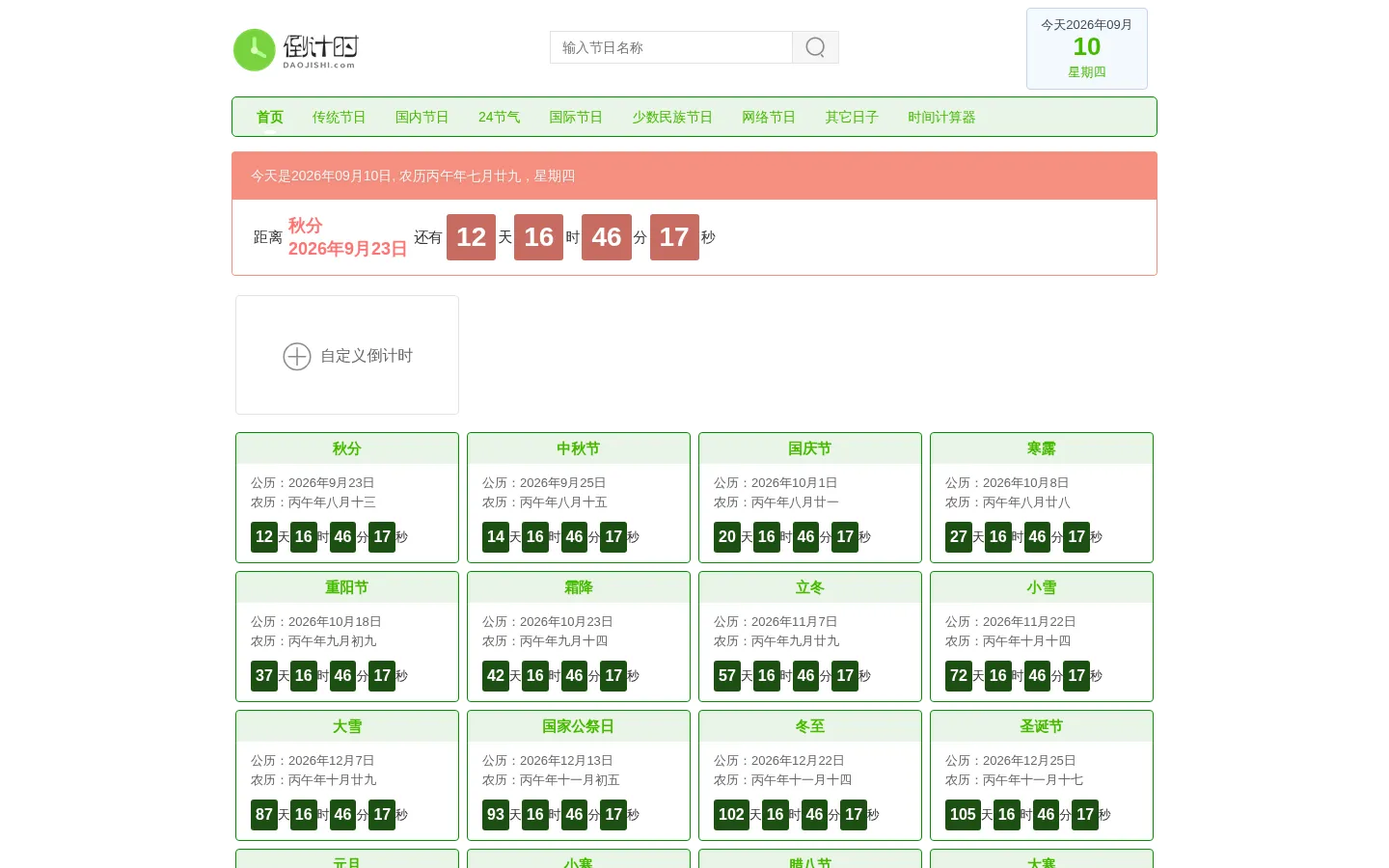
Task: Open the 秋分 card title
Action: (347, 448)
